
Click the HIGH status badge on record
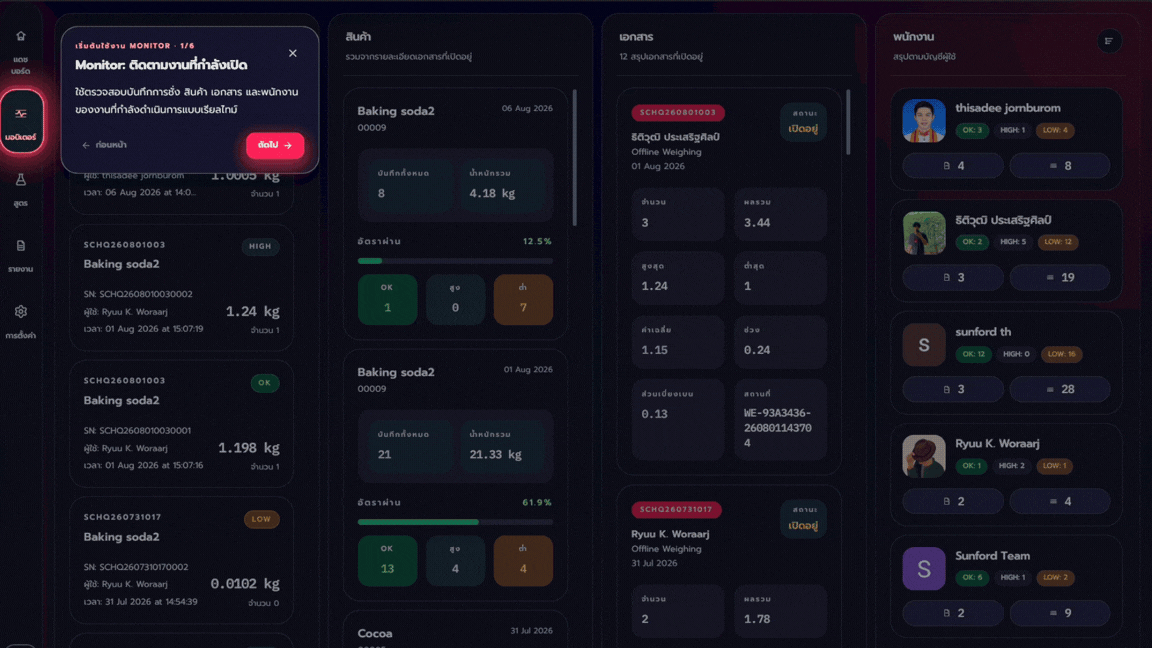point(260,246)
